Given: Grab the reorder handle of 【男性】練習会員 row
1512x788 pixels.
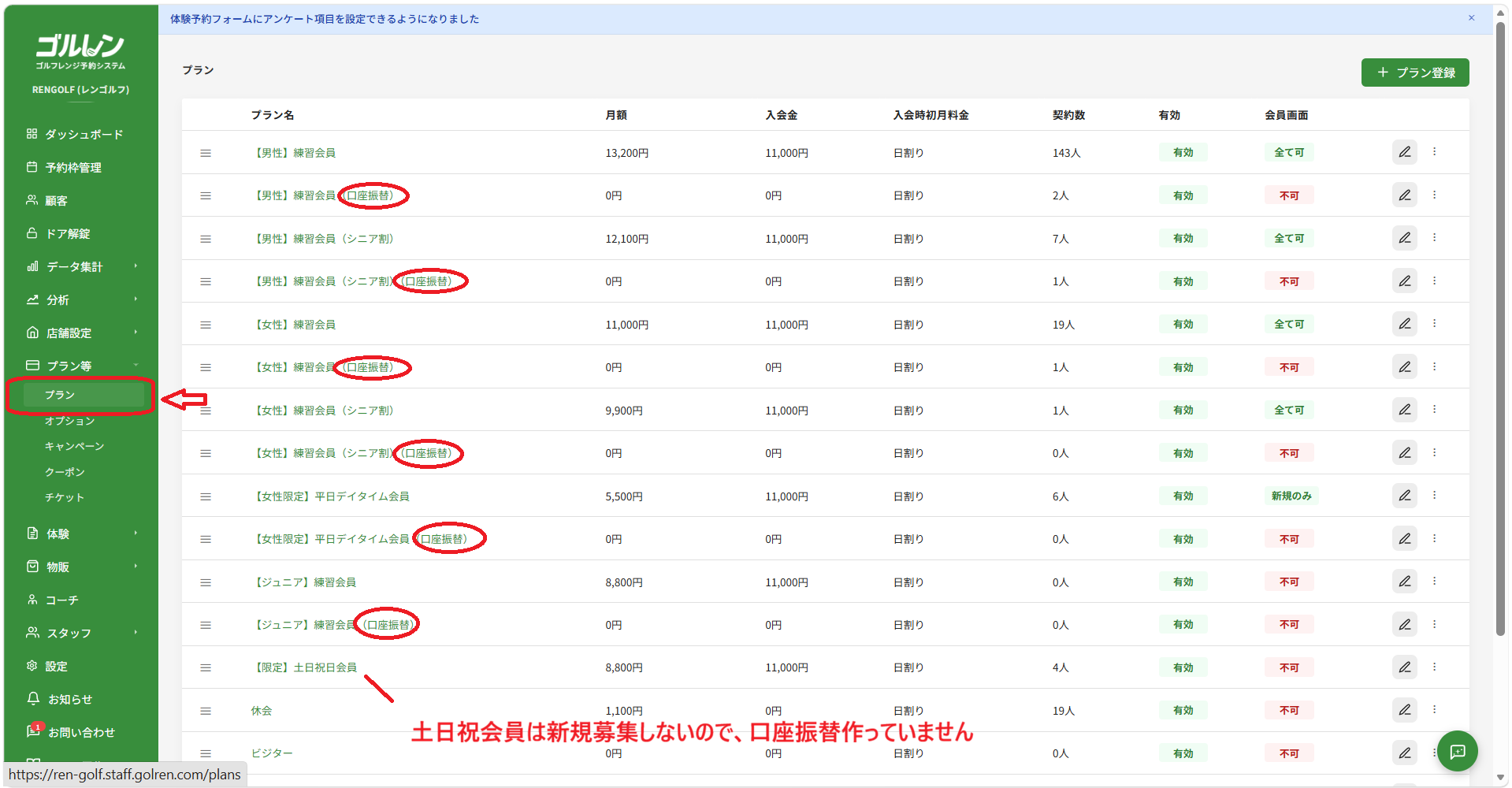Looking at the screenshot, I should click(206, 153).
